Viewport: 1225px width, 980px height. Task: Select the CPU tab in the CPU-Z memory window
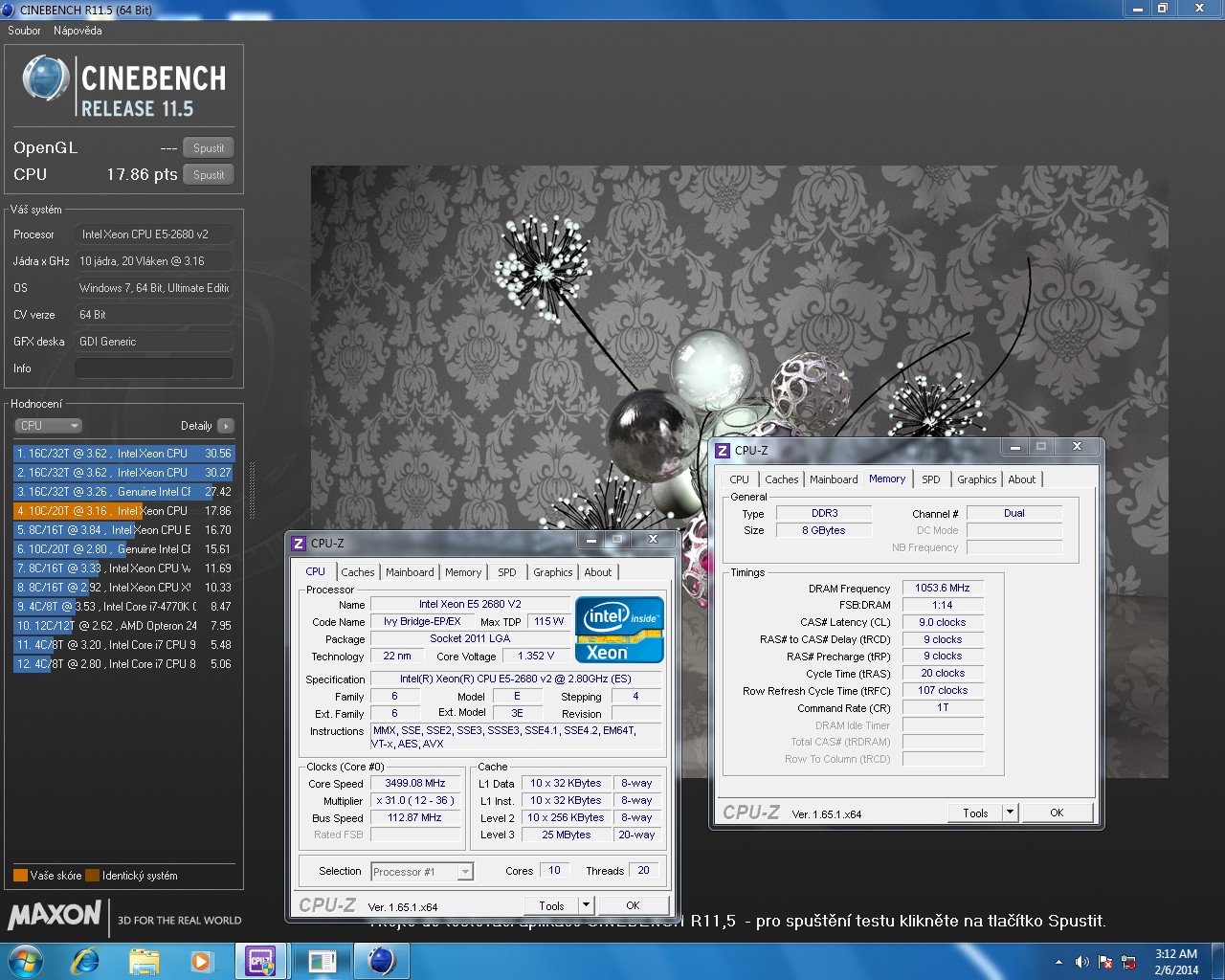[x=740, y=479]
